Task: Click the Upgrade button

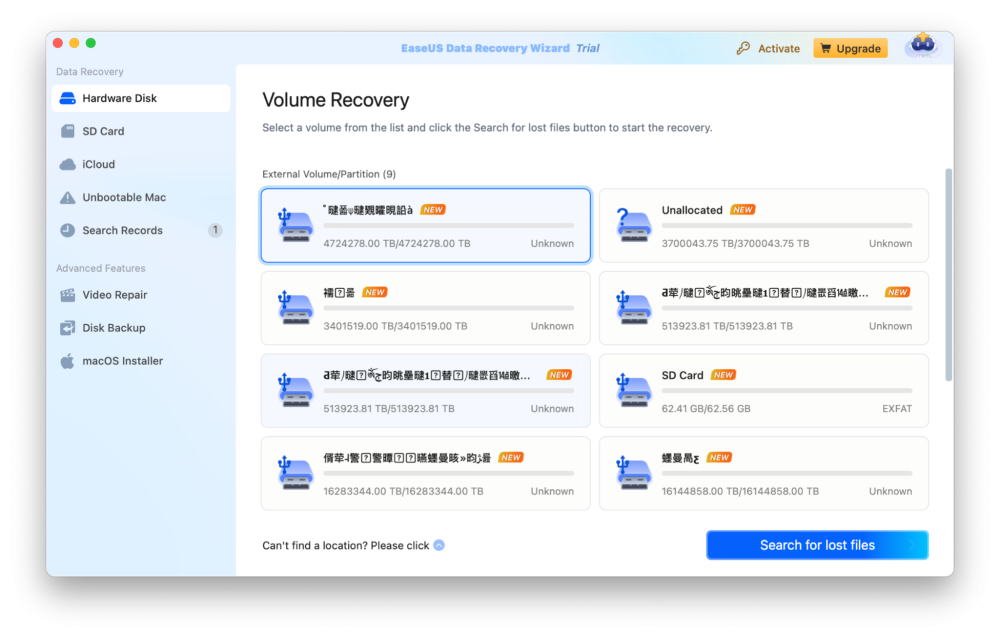Action: tap(850, 48)
